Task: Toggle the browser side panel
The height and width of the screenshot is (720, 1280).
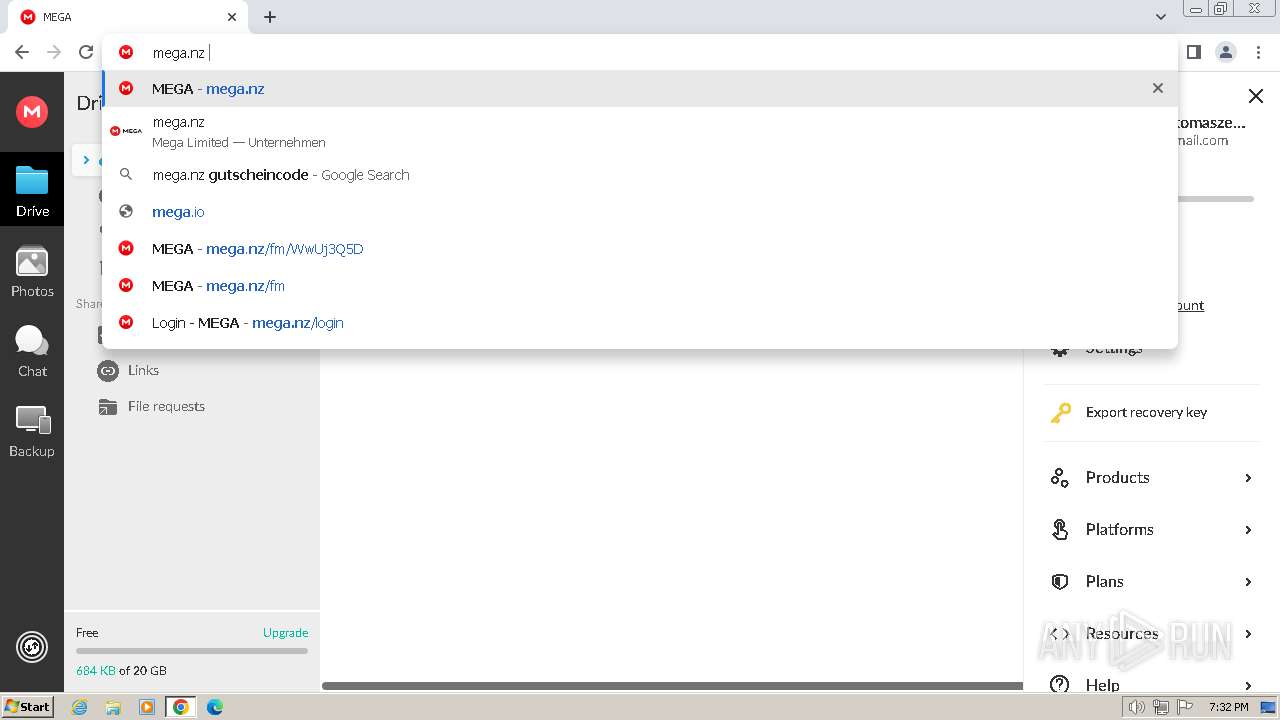Action: pos(1193,52)
